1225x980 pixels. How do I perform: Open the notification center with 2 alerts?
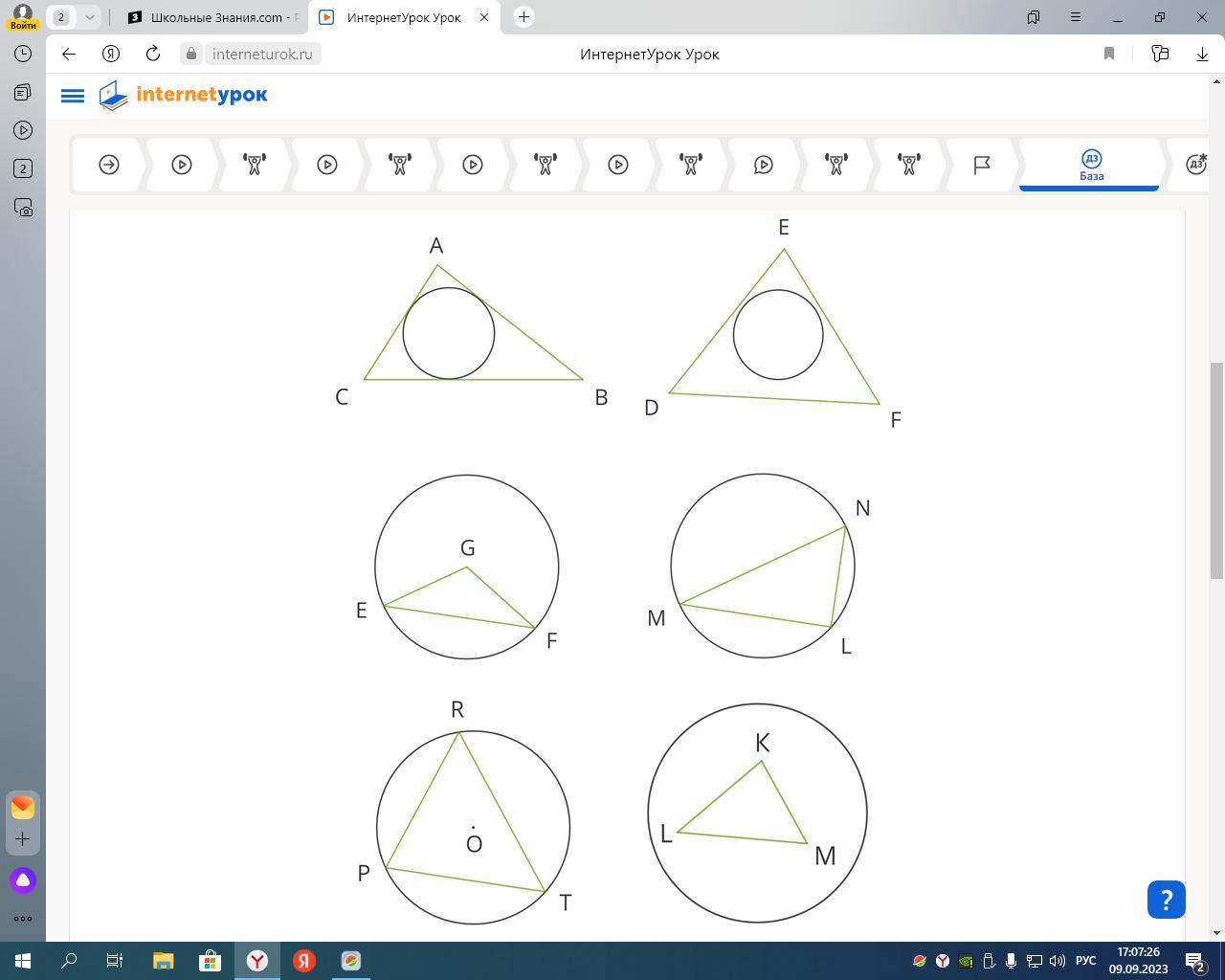pos(1196,961)
